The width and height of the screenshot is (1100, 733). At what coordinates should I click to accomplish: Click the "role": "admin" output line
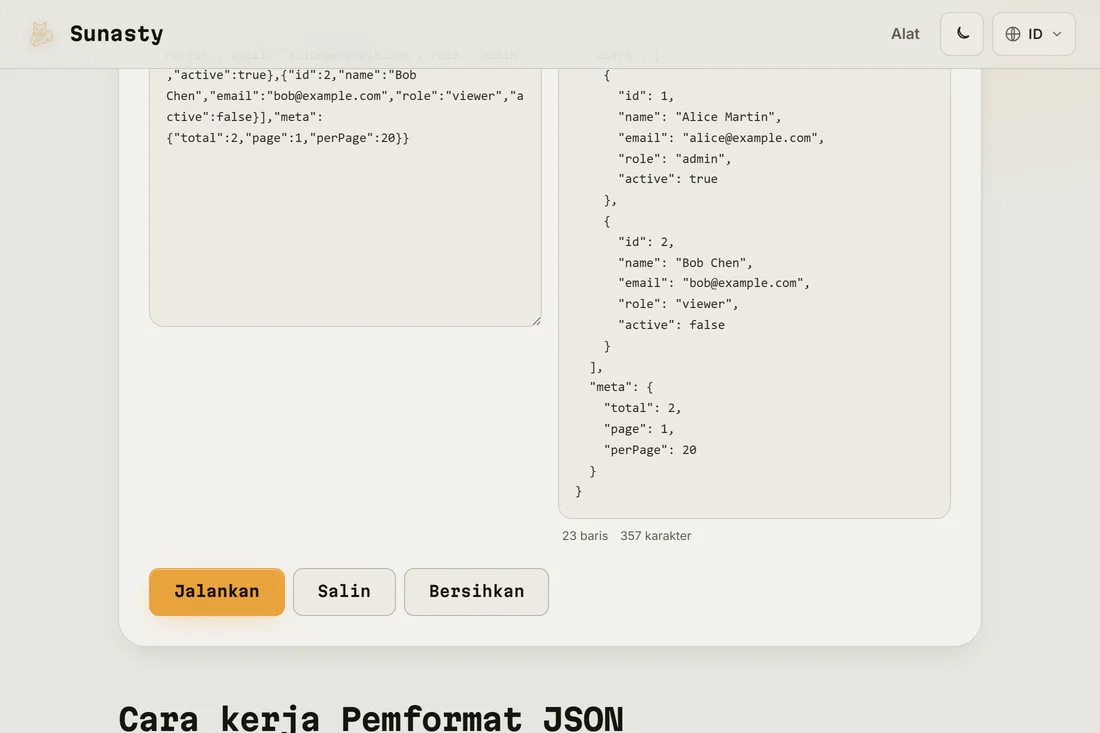click(674, 159)
